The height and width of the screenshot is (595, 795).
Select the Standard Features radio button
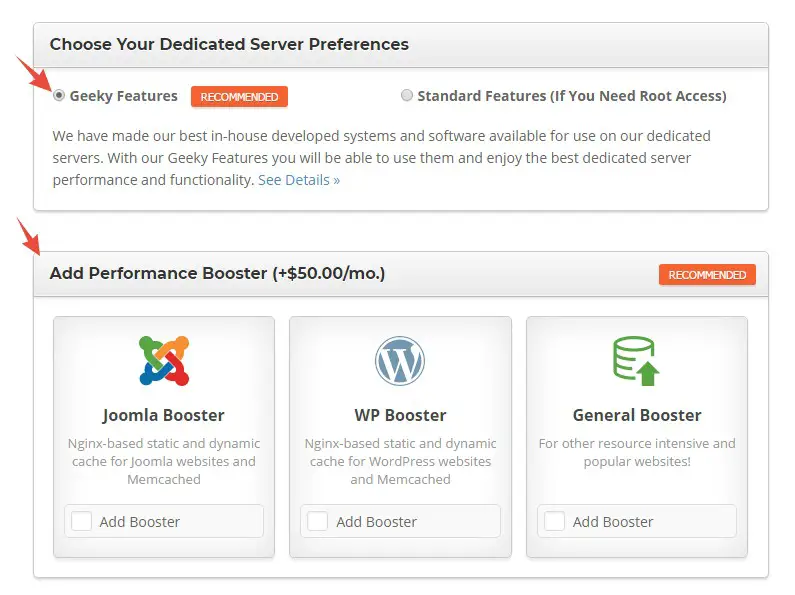tap(407, 95)
